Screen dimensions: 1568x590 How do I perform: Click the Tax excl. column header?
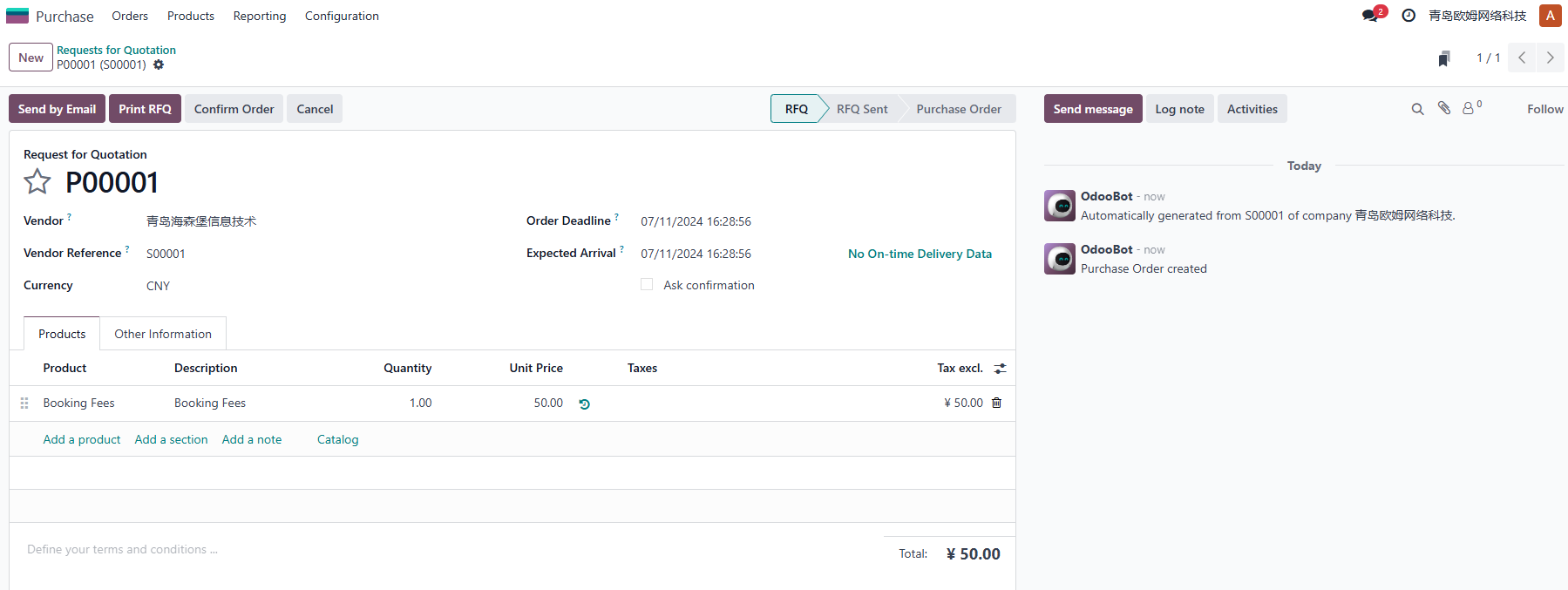pos(960,368)
